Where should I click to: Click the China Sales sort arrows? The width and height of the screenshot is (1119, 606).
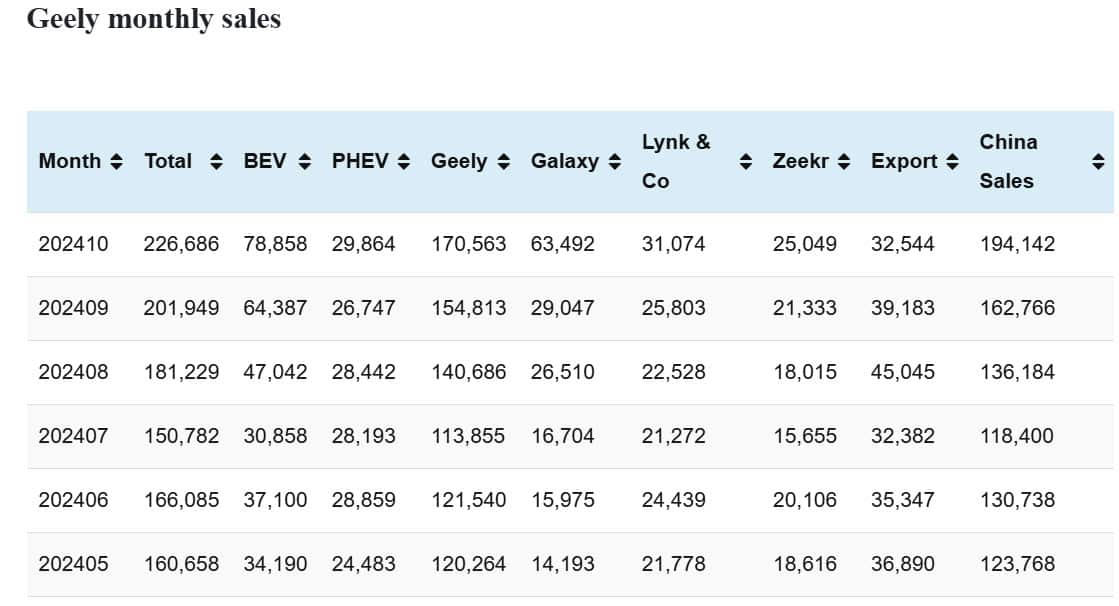[x=1097, y=161]
